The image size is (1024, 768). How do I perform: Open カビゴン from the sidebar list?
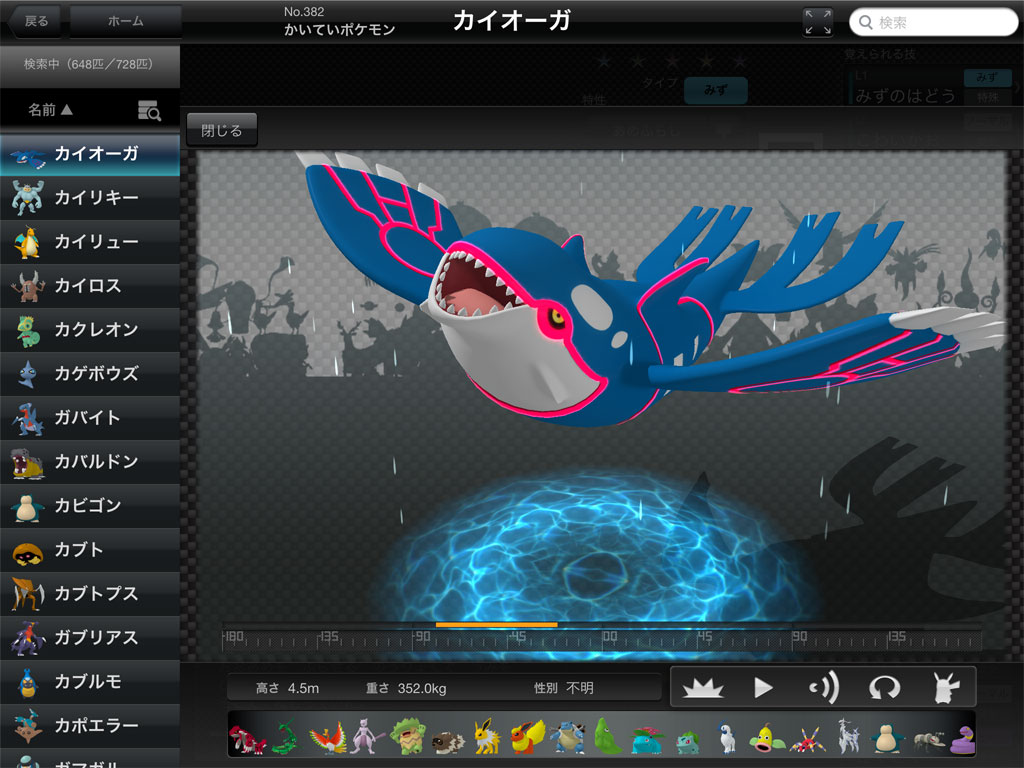[x=90, y=506]
